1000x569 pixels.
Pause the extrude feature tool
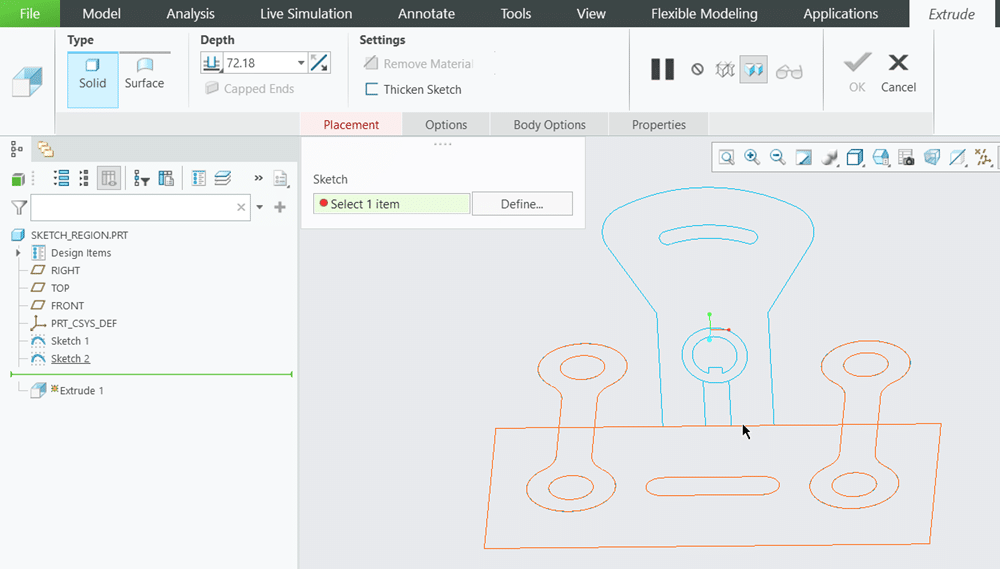[x=662, y=69]
